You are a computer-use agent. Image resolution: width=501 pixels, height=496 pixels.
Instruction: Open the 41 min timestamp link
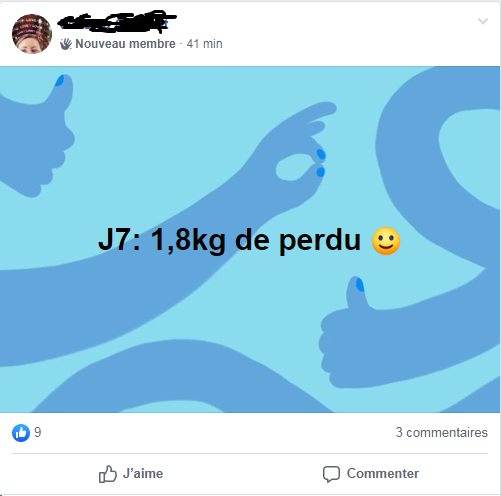204,44
